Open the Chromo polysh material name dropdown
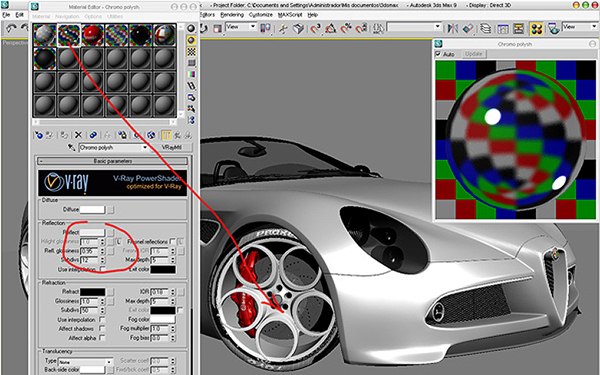 point(114,147)
